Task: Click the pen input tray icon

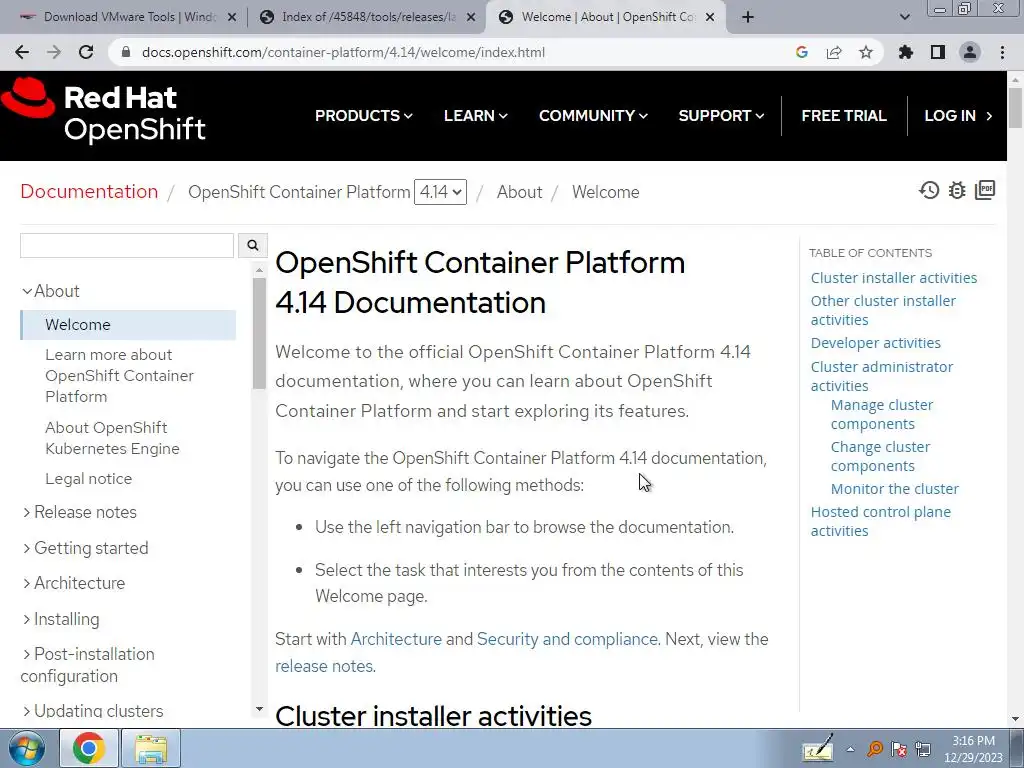Action: pyautogui.click(x=817, y=748)
